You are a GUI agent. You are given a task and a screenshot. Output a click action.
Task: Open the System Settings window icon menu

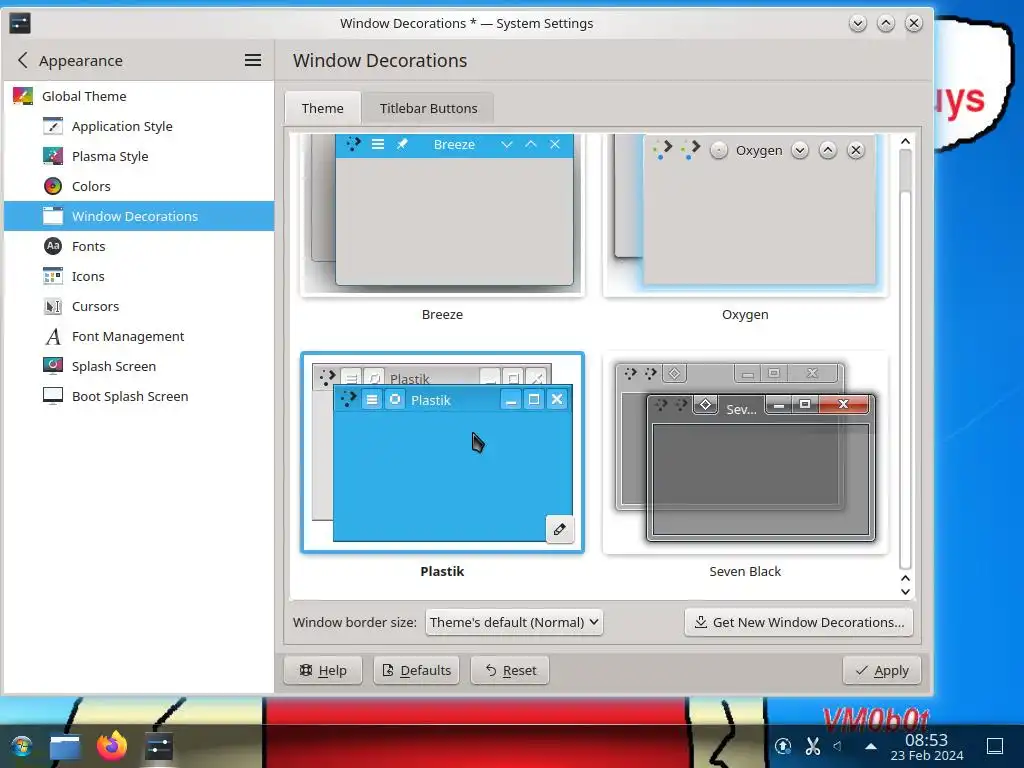[x=20, y=24]
